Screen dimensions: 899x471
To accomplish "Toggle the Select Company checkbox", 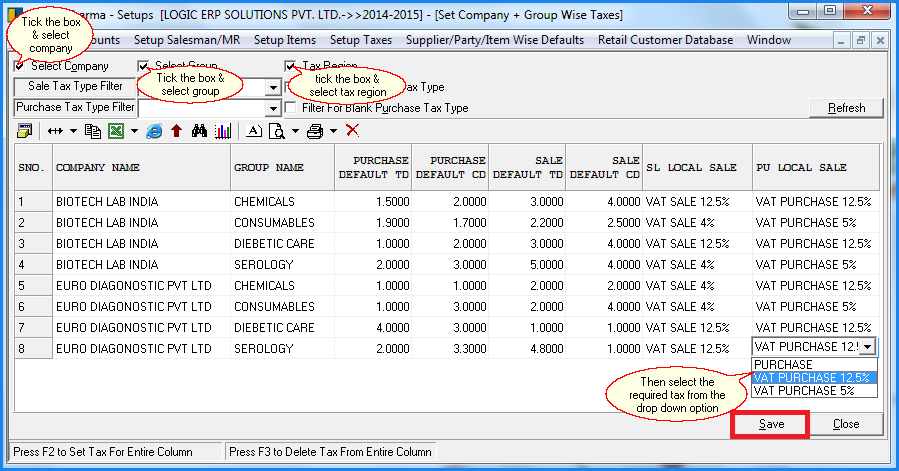I will point(19,66).
